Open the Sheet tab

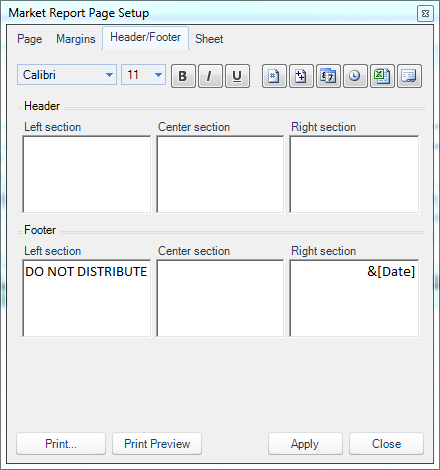point(209,39)
